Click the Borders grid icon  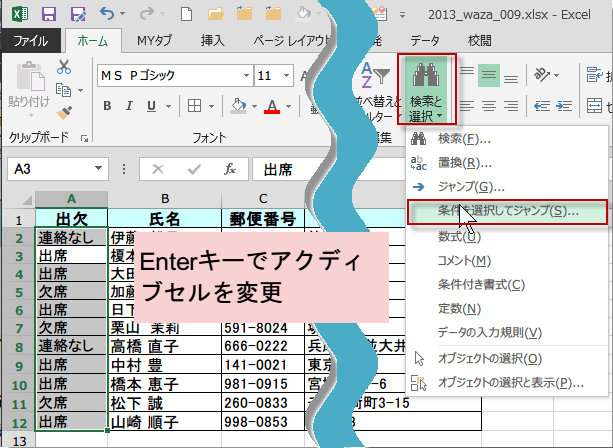[194, 106]
